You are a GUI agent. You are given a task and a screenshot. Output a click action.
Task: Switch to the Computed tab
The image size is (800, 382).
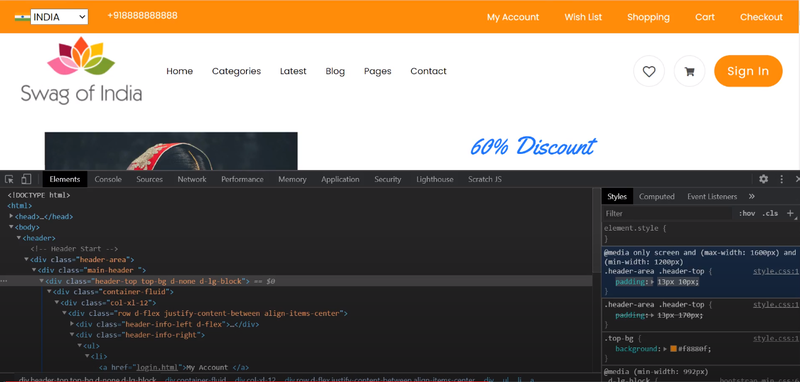657,196
